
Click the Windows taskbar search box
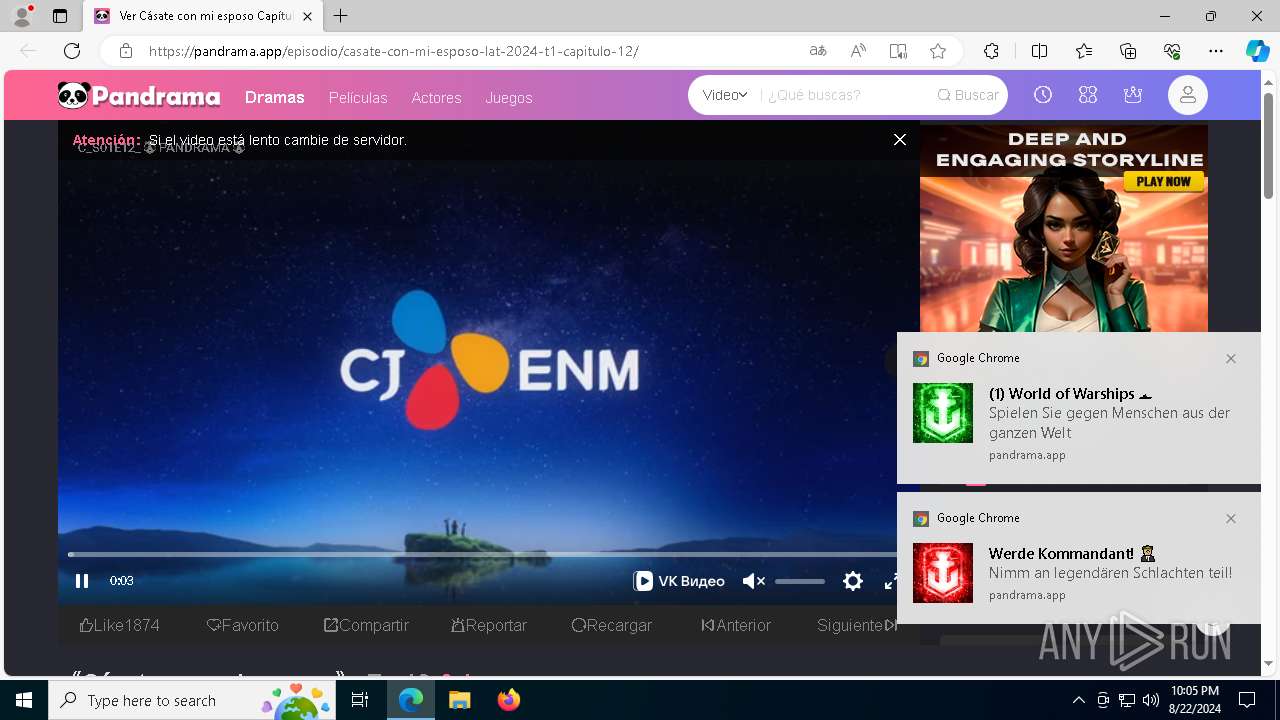[194, 700]
